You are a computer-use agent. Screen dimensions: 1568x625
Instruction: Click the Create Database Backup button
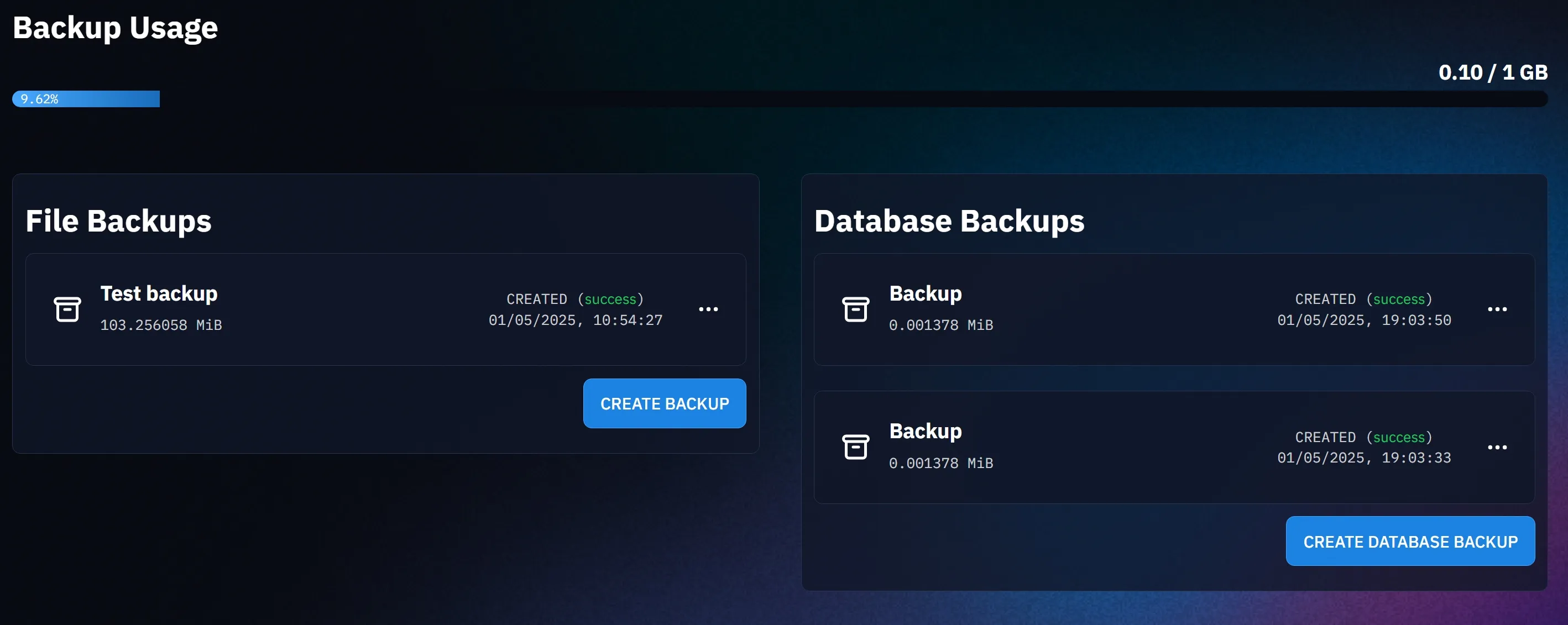pyautogui.click(x=1410, y=541)
